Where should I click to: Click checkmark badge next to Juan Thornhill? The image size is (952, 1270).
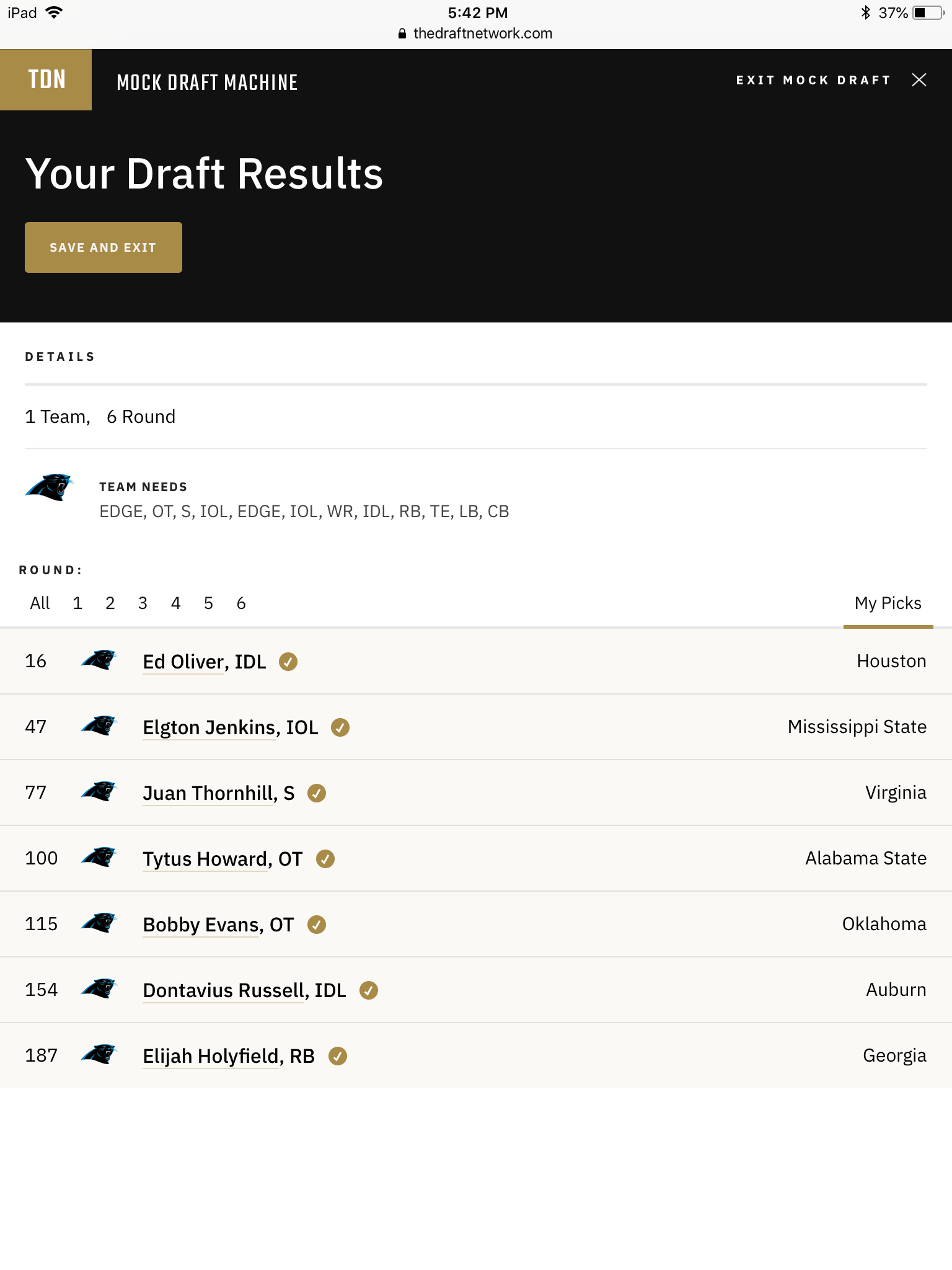point(317,793)
